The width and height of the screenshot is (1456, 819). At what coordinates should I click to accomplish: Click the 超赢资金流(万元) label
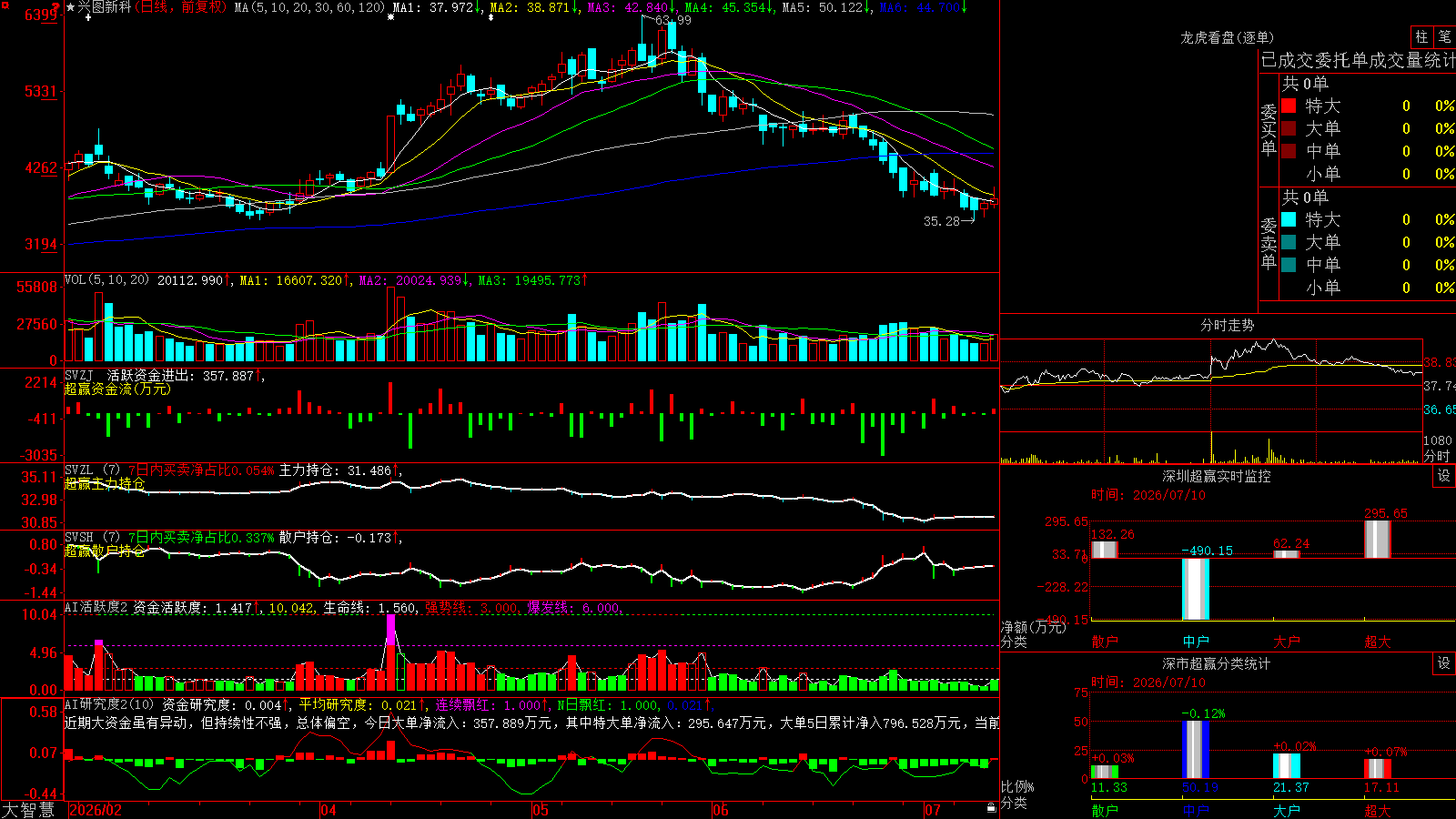pyautogui.click(x=117, y=389)
